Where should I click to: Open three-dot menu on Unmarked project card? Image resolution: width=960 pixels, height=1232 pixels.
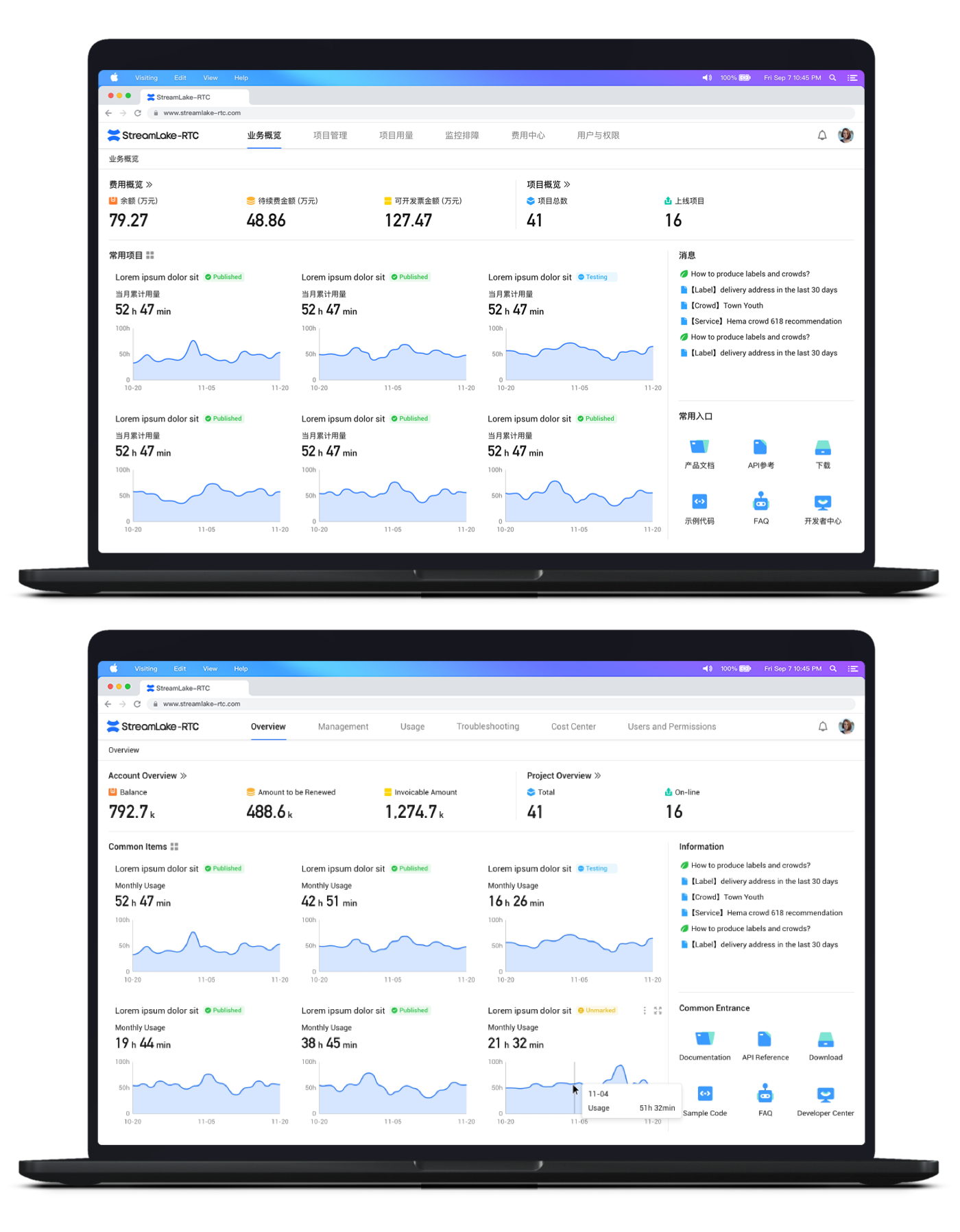point(645,1011)
